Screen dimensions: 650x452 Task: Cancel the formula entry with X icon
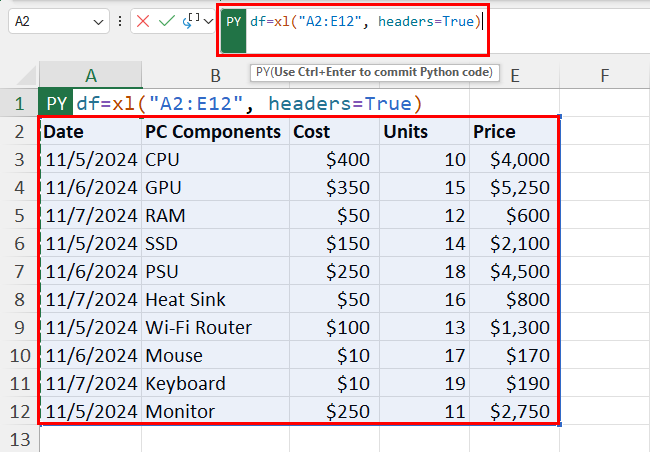pos(143,21)
